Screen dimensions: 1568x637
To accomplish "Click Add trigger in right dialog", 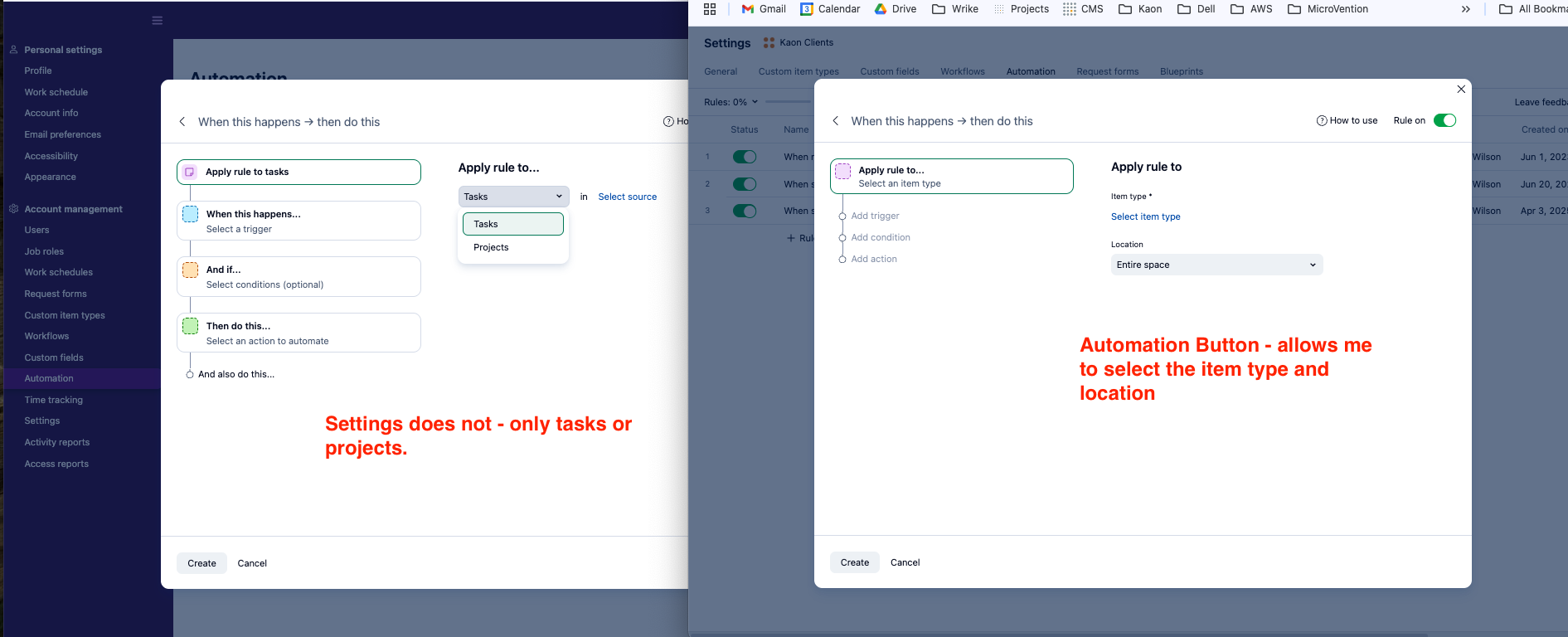I will [875, 216].
